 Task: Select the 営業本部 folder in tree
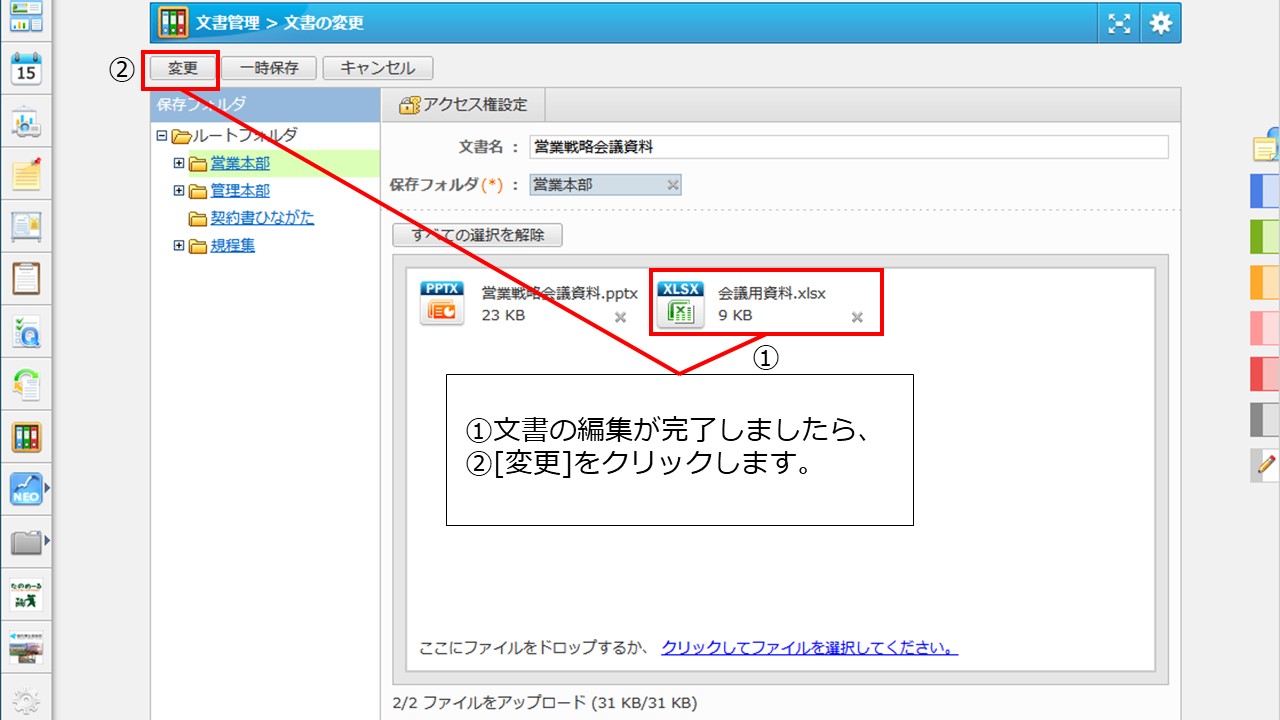[x=240, y=163]
